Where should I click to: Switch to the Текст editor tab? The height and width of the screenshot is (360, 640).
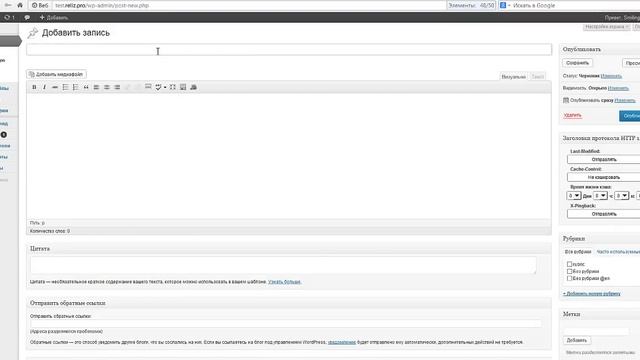[538, 77]
